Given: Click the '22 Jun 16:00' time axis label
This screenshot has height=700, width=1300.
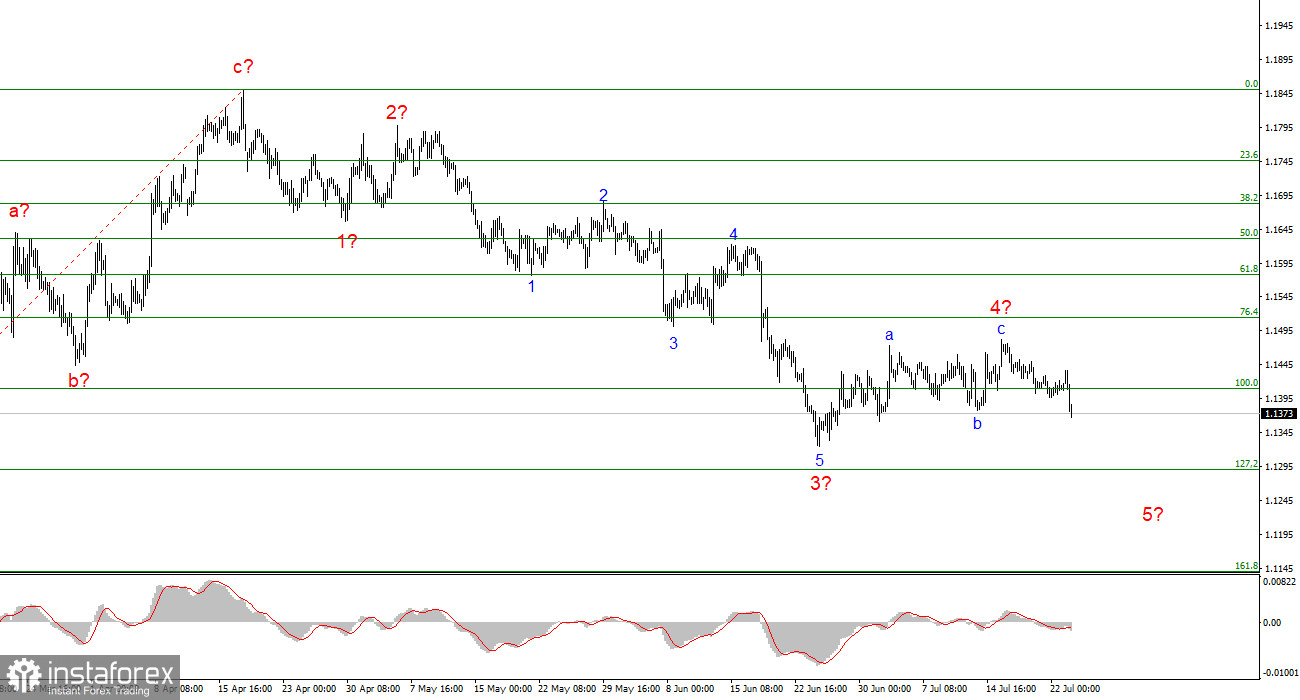Looking at the screenshot, I should [x=821, y=689].
